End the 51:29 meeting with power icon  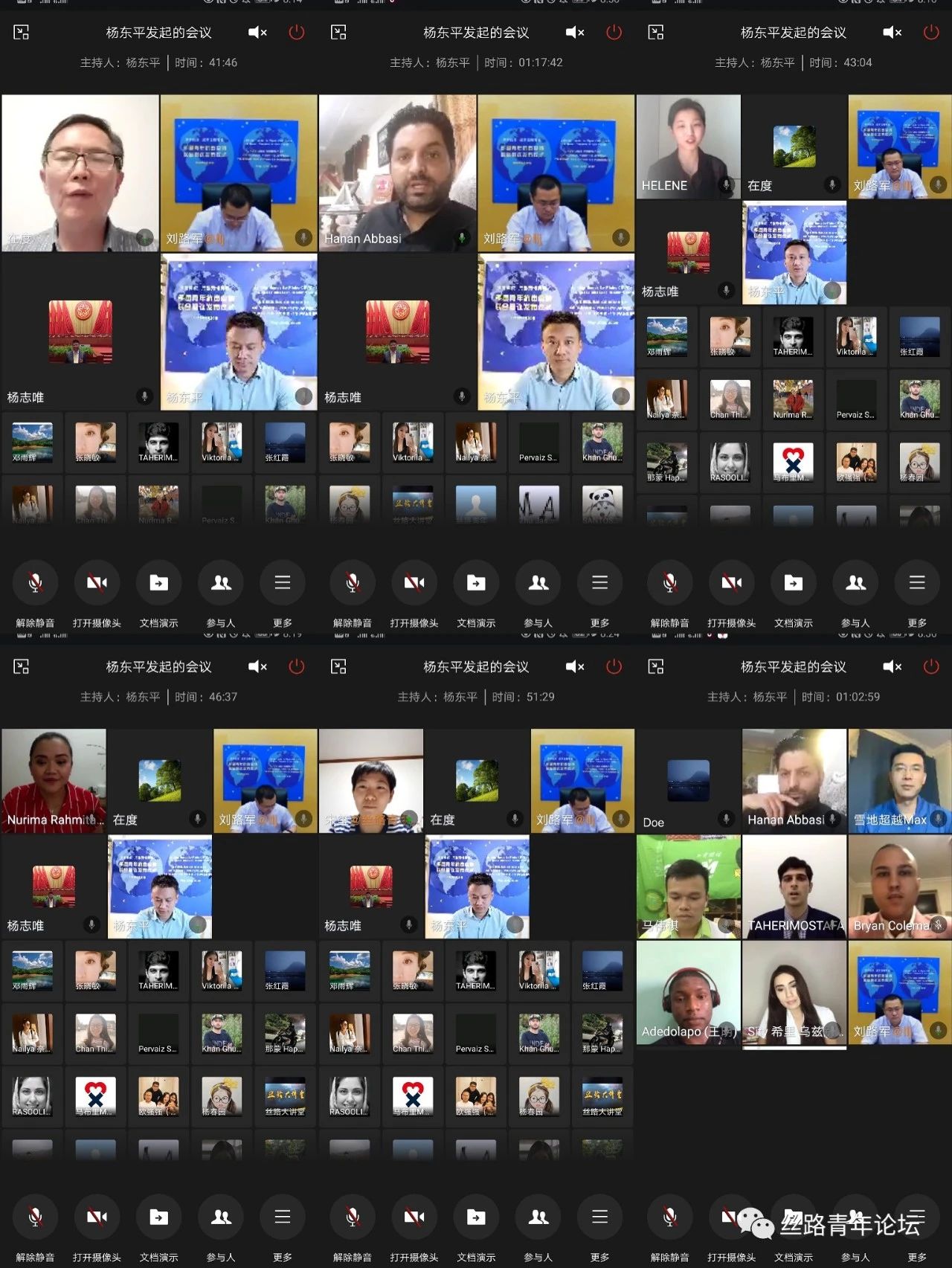click(x=614, y=667)
